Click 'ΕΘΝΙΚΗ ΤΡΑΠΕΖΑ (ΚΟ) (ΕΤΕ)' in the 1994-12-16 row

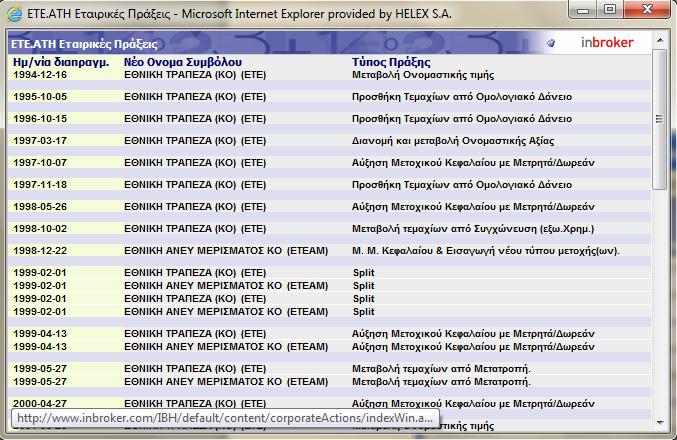(x=195, y=75)
